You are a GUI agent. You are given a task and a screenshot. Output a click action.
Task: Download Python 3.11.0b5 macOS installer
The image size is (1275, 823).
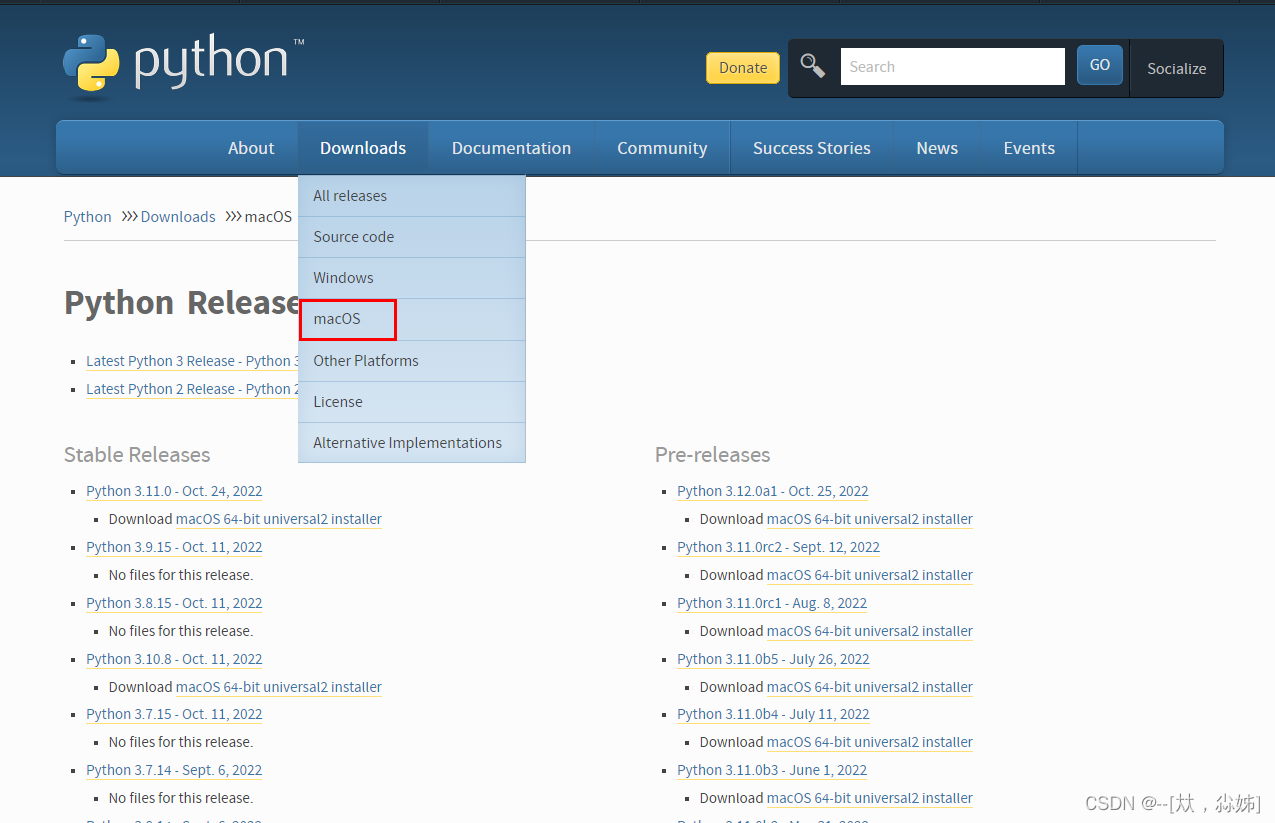tap(870, 687)
